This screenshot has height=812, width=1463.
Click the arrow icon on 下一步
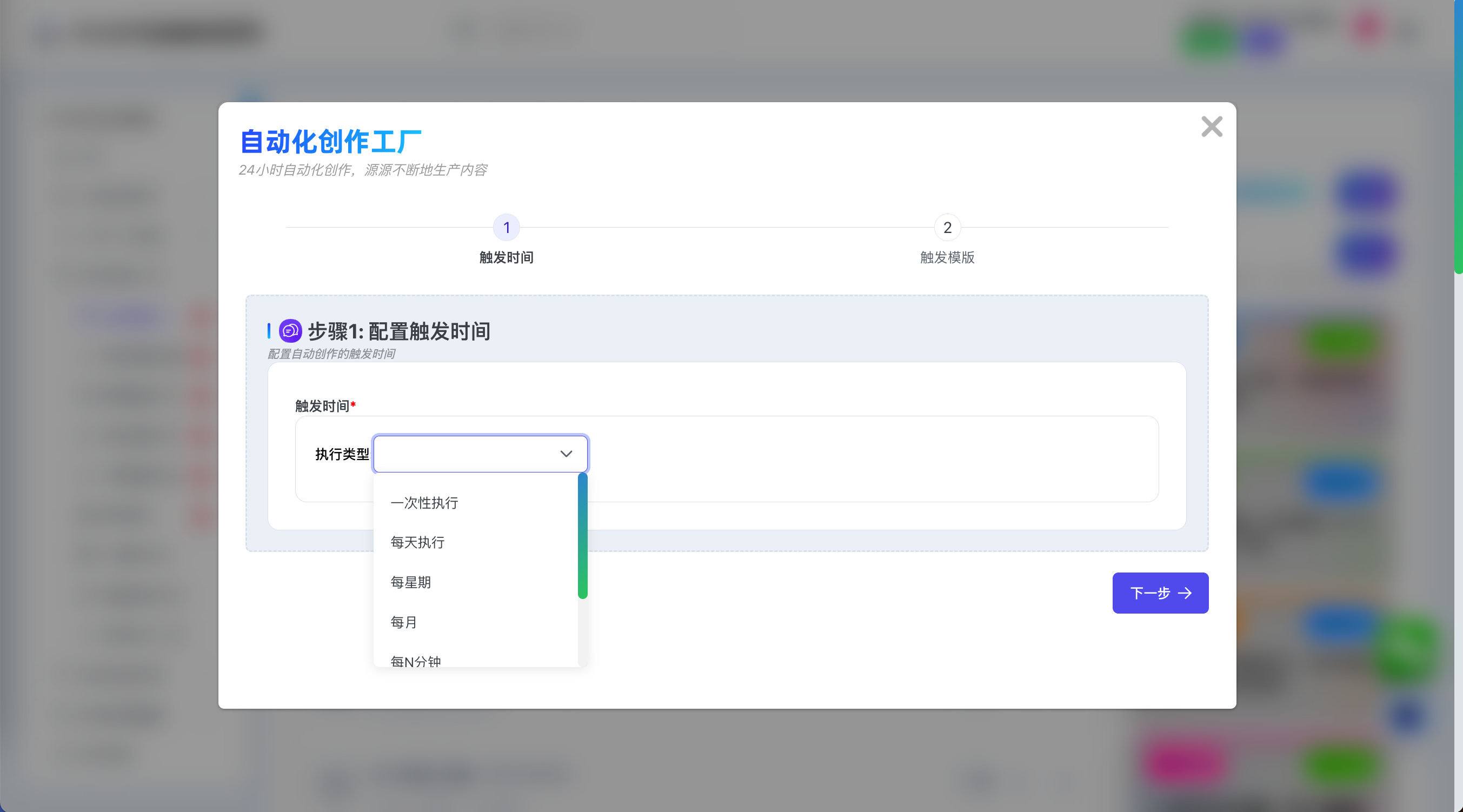click(1185, 594)
